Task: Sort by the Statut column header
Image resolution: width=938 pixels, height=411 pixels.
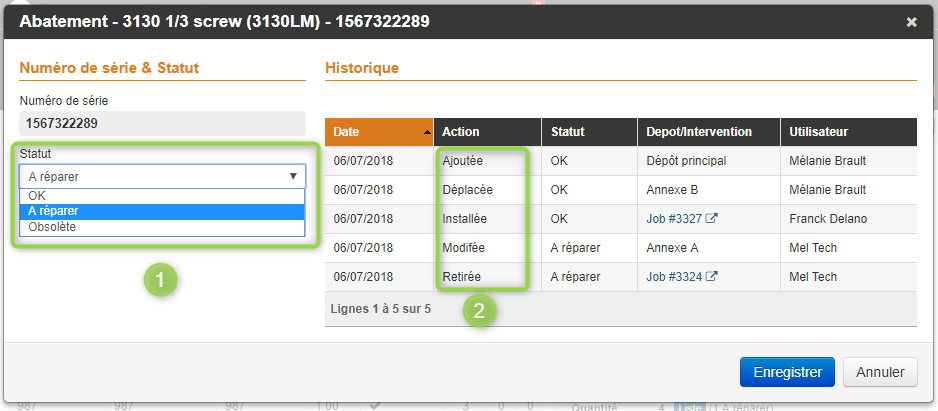Action: (589, 132)
